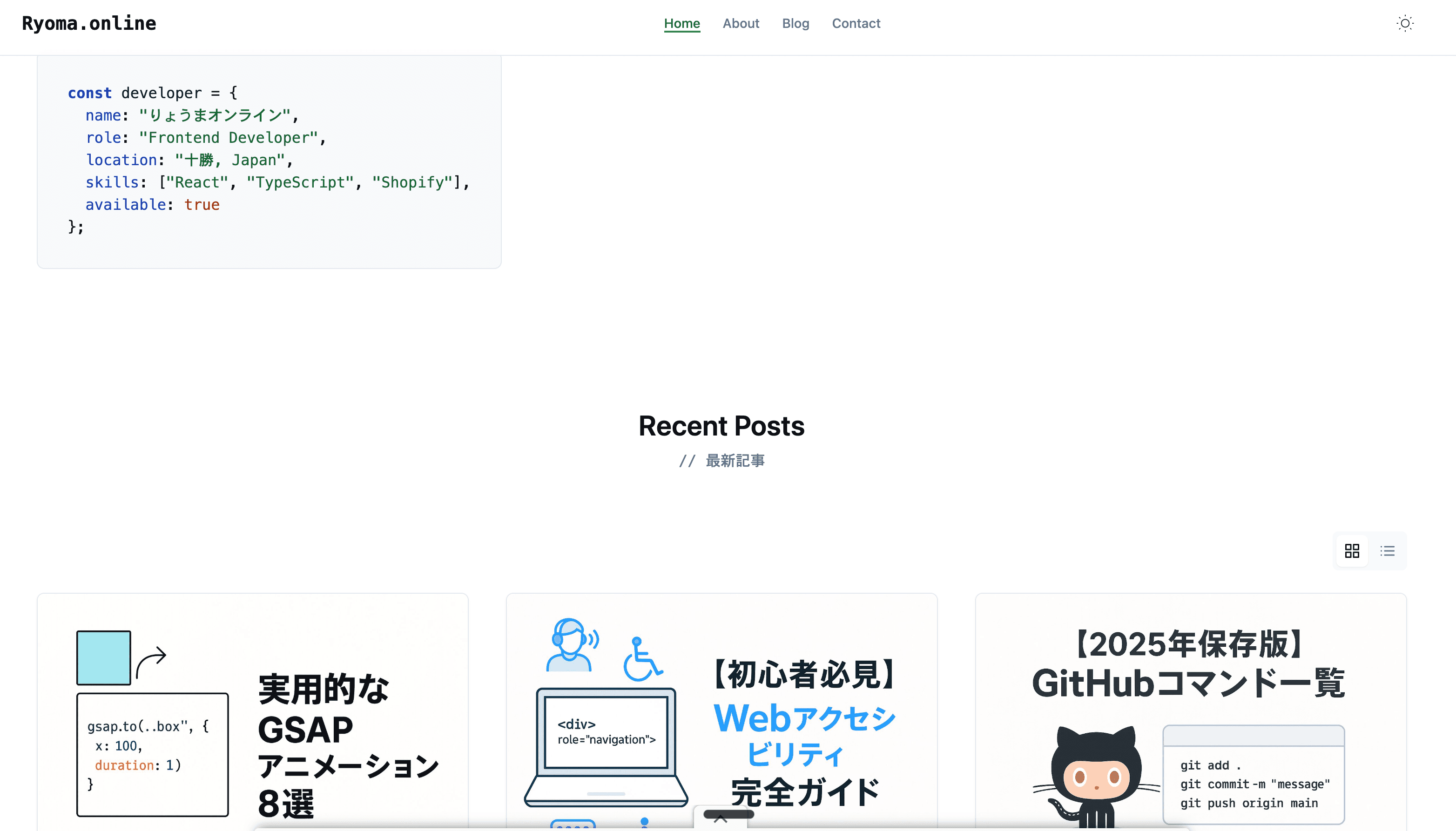Click the Octocat illustration in GitHub post
This screenshot has width=1456, height=831.
(1095, 776)
